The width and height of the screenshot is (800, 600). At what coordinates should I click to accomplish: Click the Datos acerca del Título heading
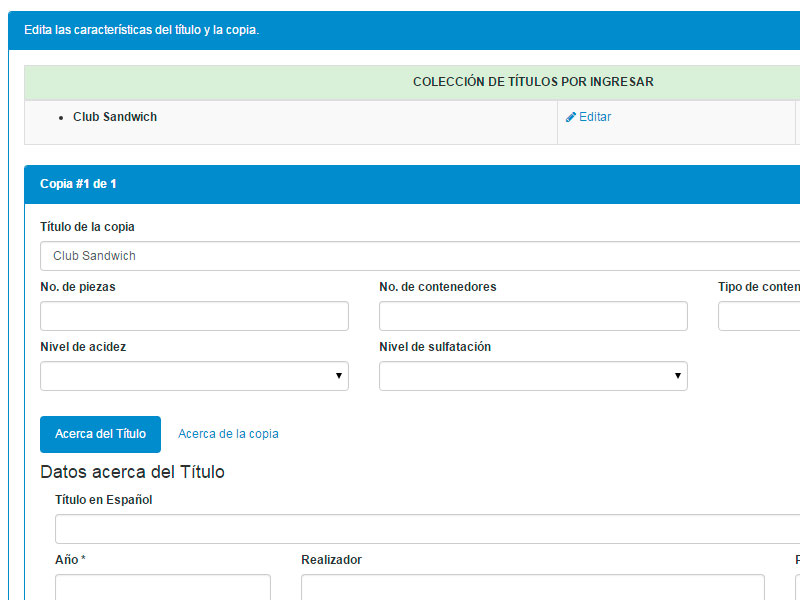tap(132, 472)
